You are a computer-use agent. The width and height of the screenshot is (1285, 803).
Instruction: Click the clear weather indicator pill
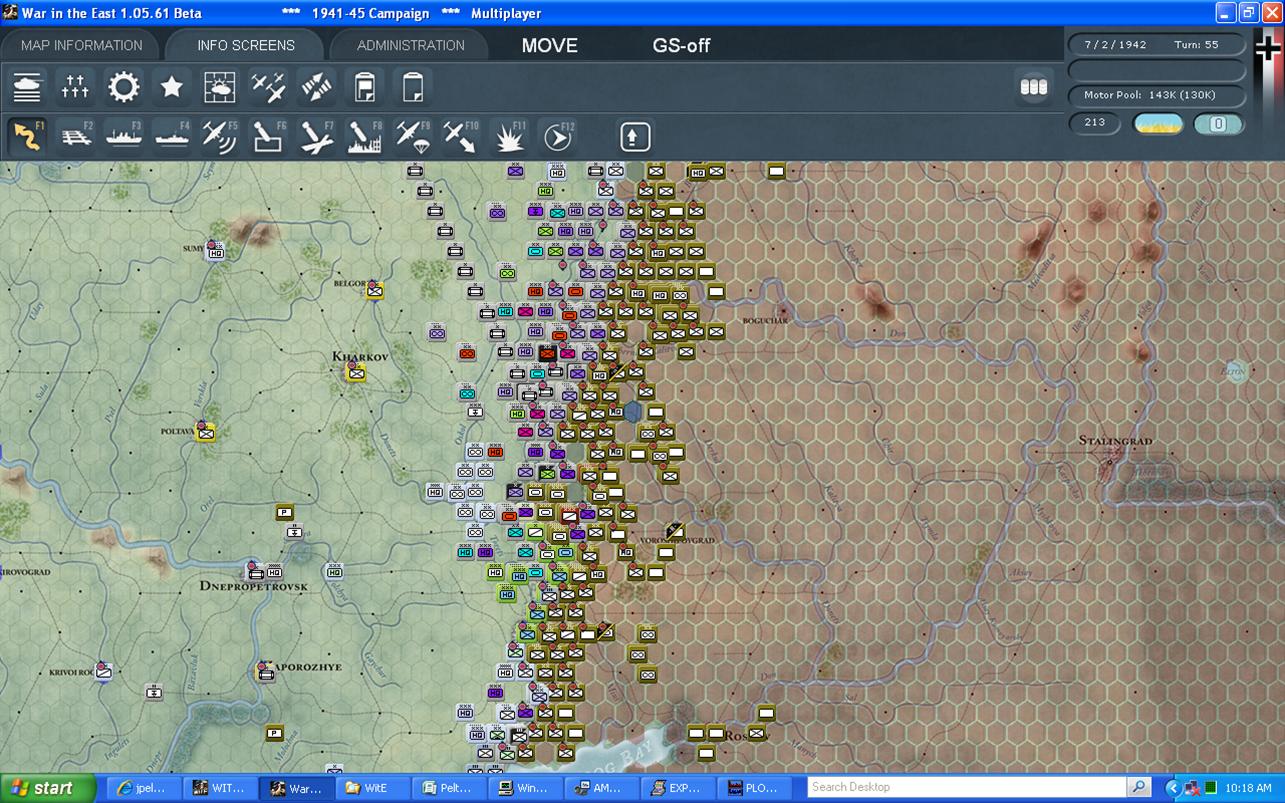tap(1158, 124)
